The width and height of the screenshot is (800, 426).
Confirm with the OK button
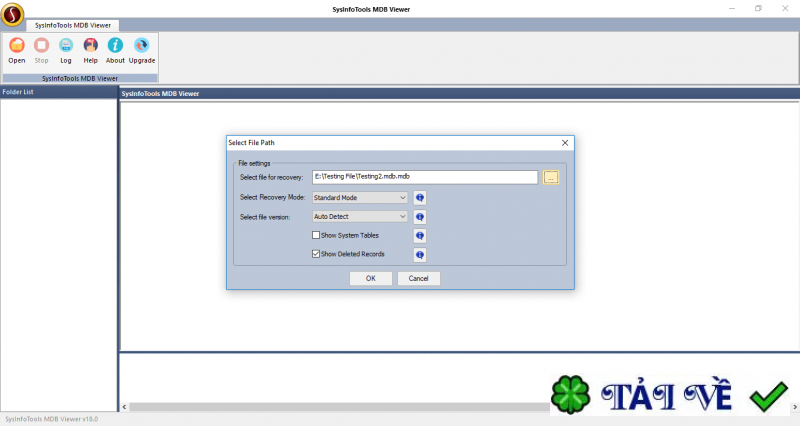(x=370, y=279)
